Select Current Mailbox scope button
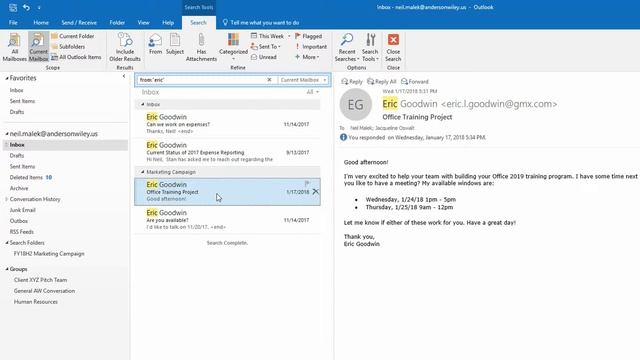This screenshot has height=360, width=640. tap(38, 47)
